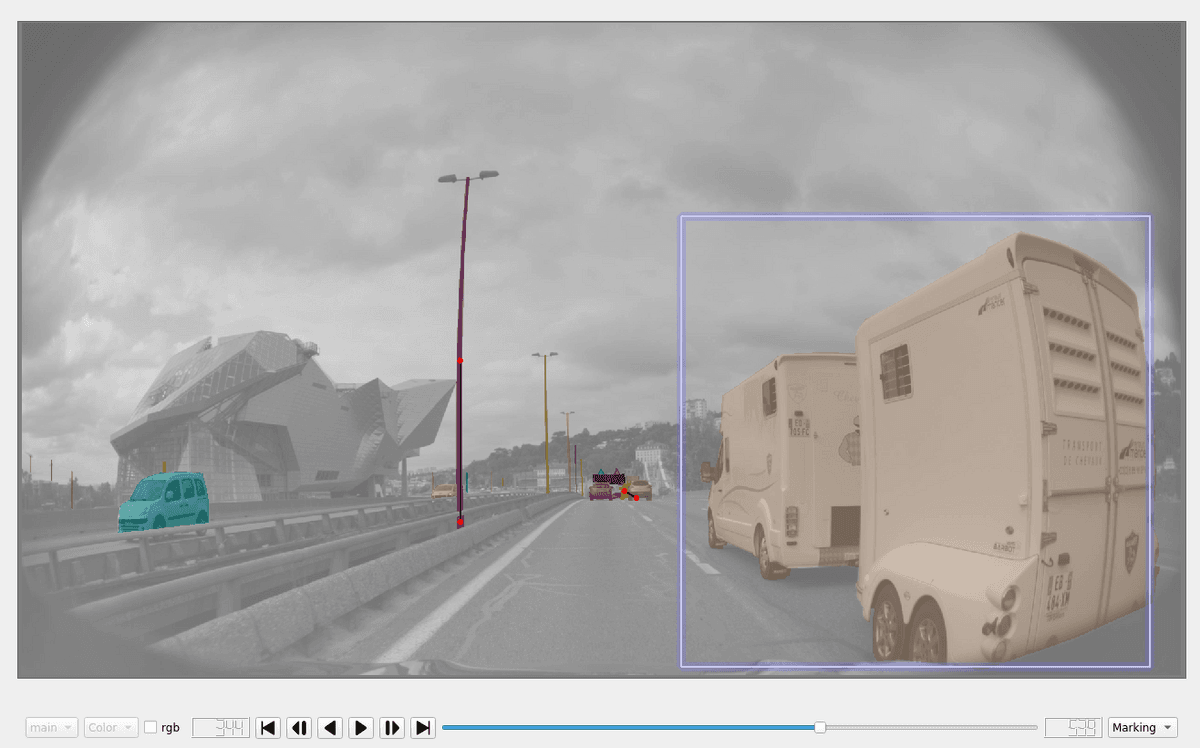The width and height of the screenshot is (1200, 748).
Task: Open the Marking mode dropdown
Action: pos(1142,728)
